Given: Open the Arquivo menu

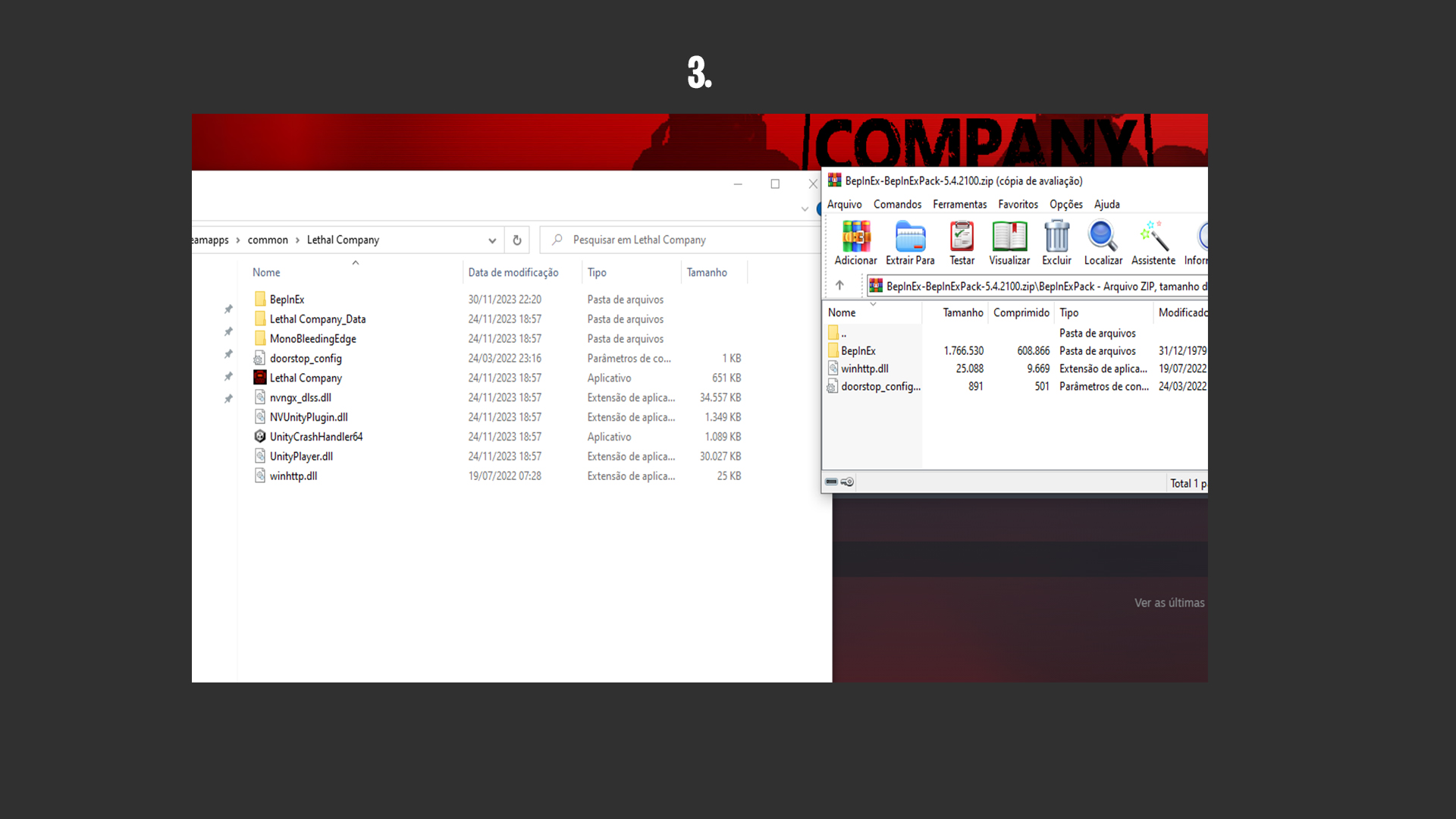Looking at the screenshot, I should pos(844,205).
